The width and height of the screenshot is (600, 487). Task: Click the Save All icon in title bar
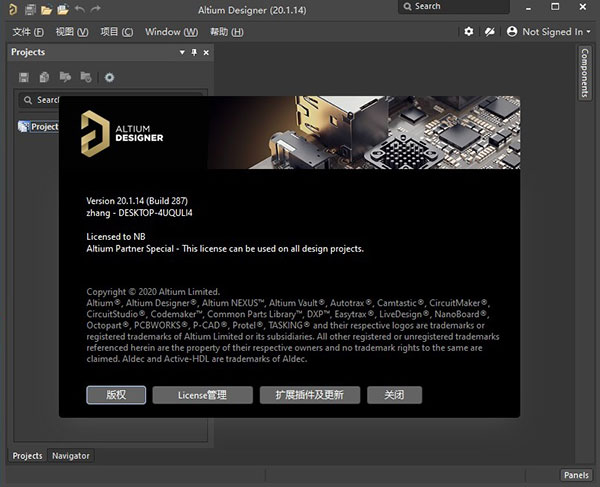(x=30, y=10)
